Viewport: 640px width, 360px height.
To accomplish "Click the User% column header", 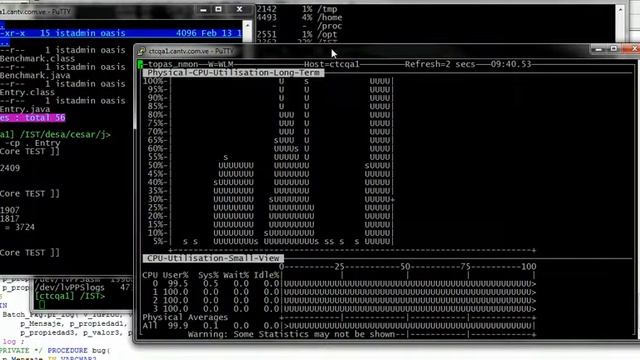I will pyautogui.click(x=176, y=275).
